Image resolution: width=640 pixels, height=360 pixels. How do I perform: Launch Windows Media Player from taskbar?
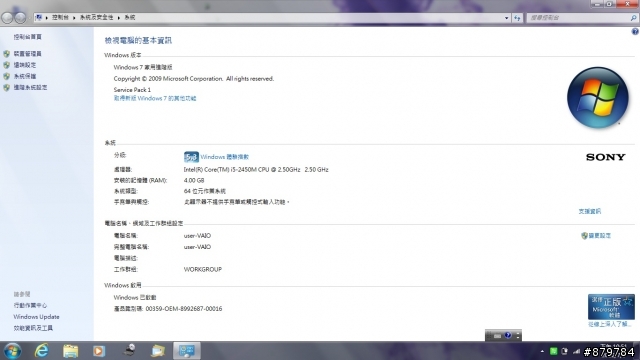tap(99, 351)
